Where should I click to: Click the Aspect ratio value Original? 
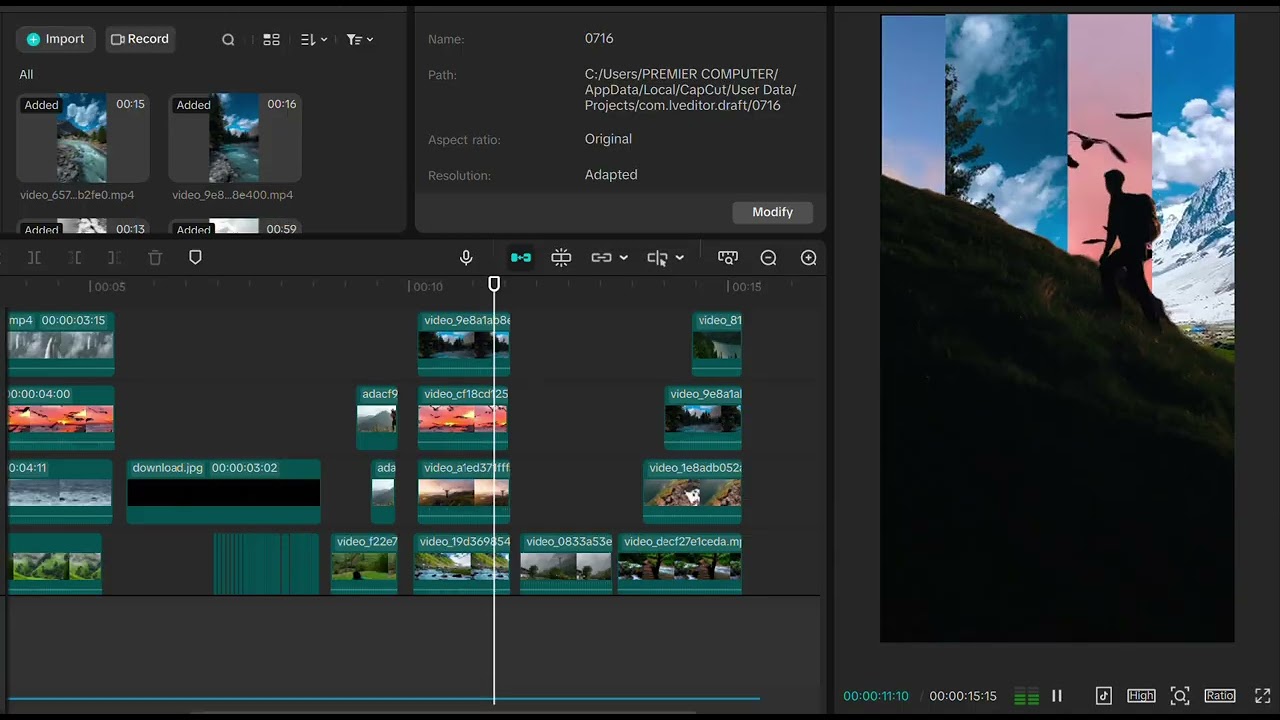608,139
